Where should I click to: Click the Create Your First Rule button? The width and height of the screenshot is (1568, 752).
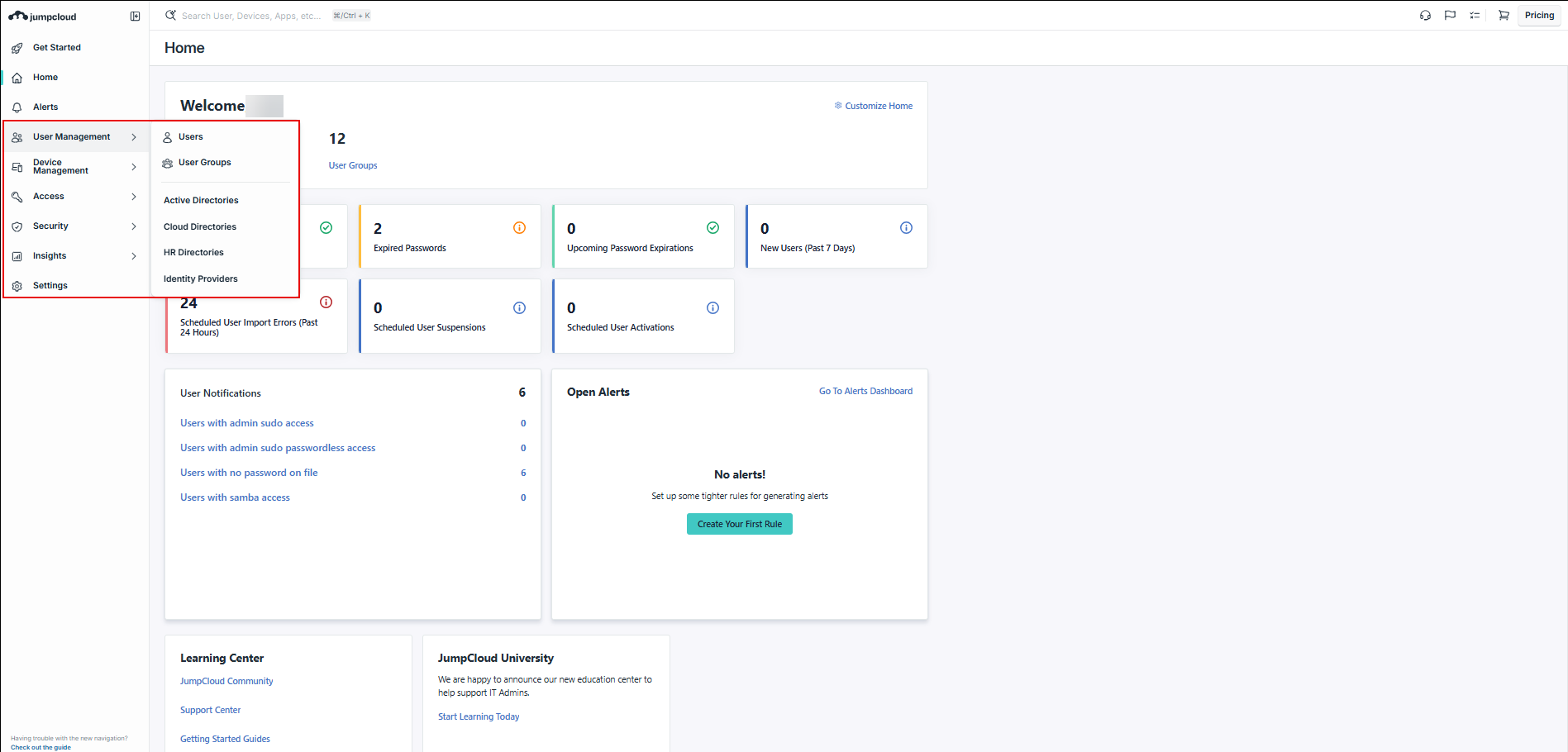coord(739,524)
